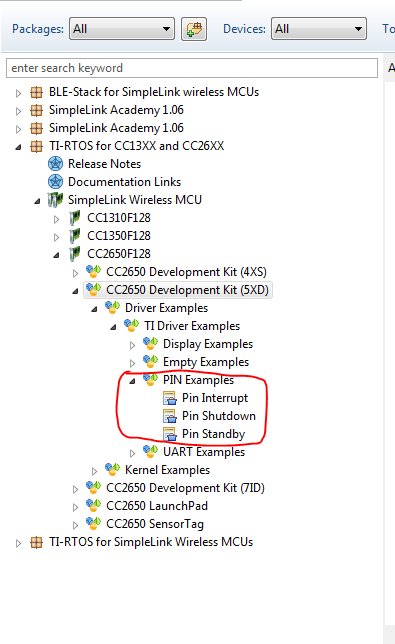The width and height of the screenshot is (395, 644).
Task: Collapse PIN Examples
Action: coord(132,381)
